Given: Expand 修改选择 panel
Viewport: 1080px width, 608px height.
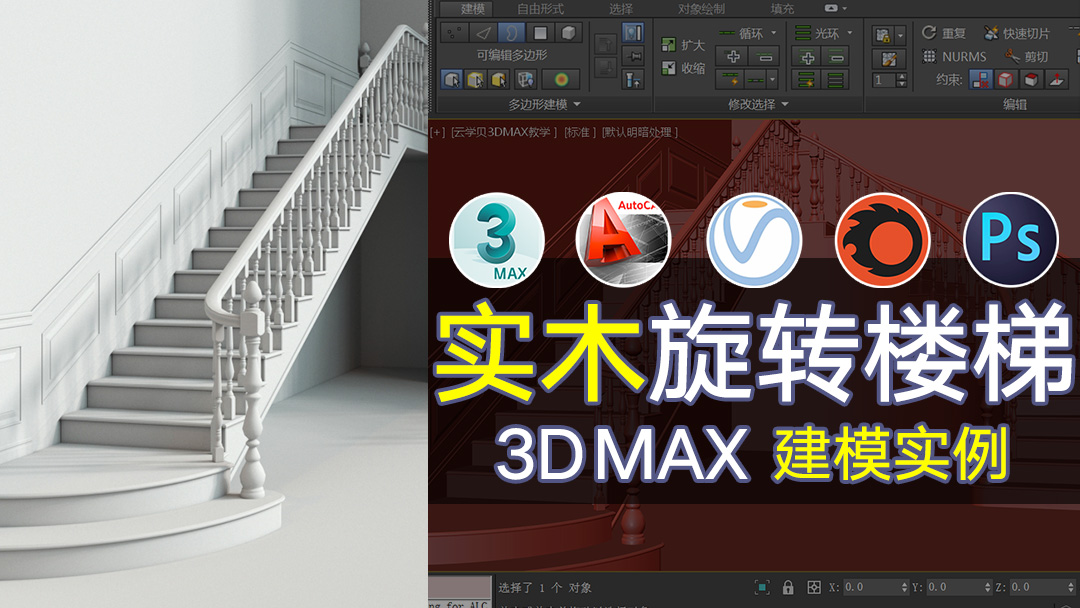Looking at the screenshot, I should pyautogui.click(x=758, y=104).
